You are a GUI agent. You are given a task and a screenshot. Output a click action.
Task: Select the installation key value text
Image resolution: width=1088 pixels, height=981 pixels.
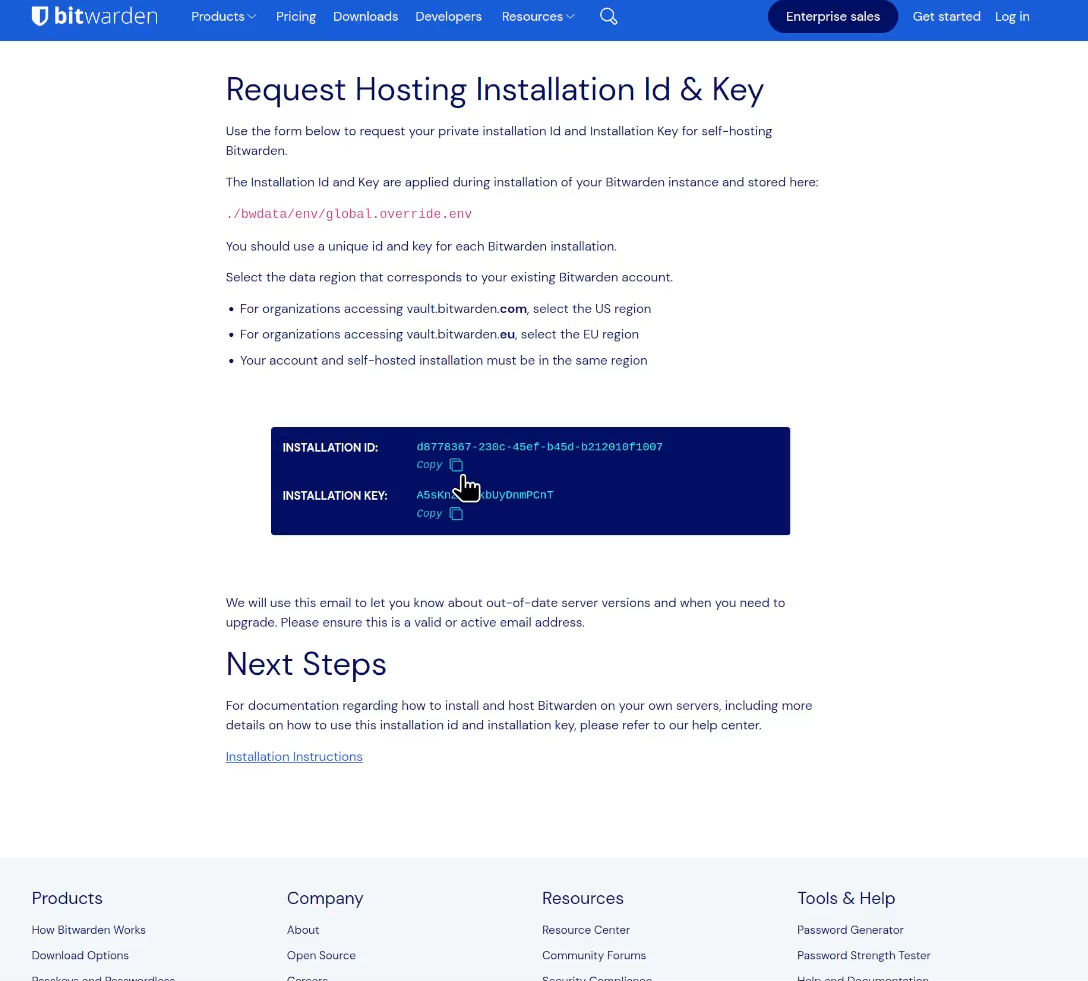tap(485, 495)
